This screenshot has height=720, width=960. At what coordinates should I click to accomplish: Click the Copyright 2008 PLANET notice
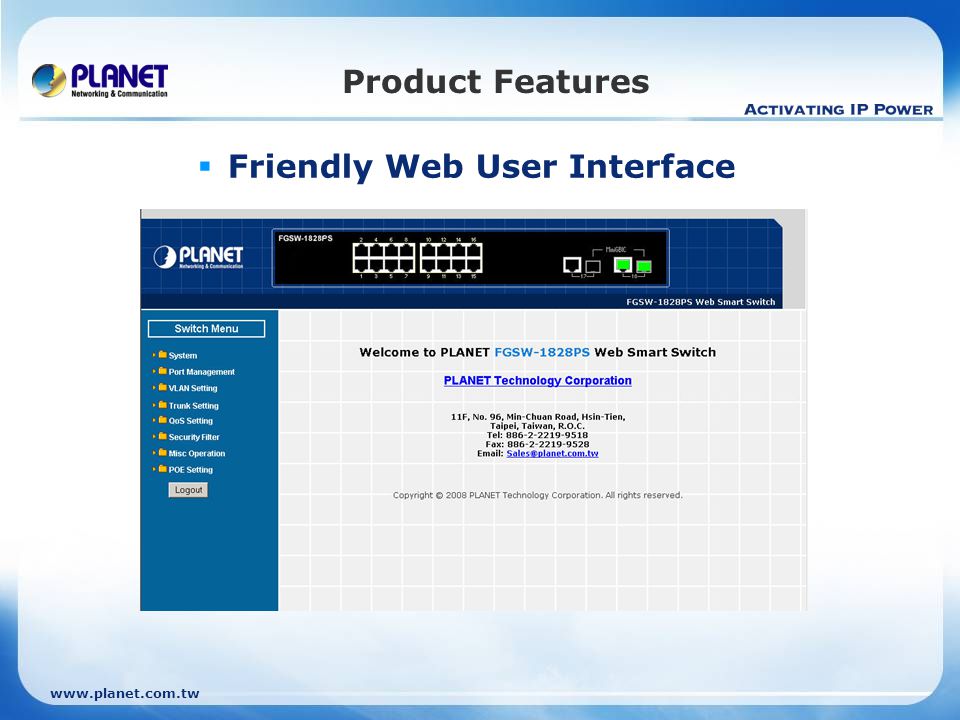tap(538, 495)
